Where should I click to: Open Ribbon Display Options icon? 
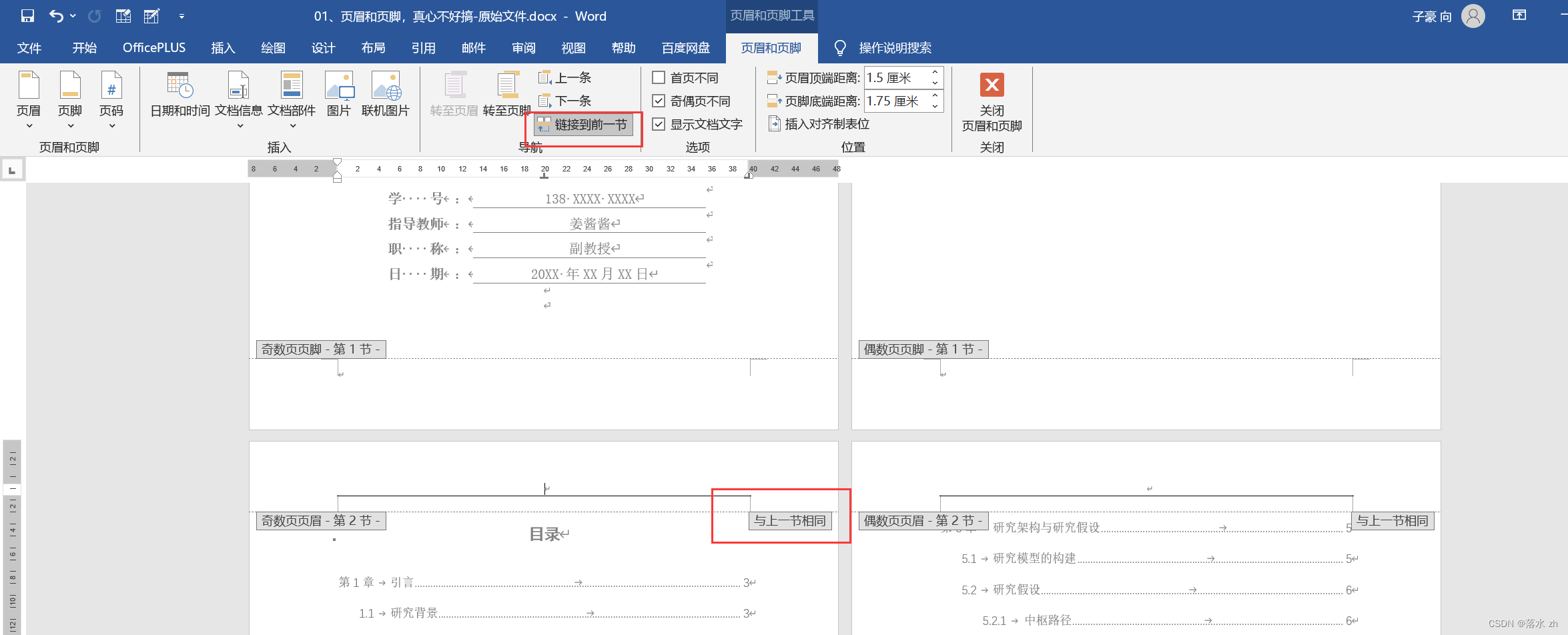coord(1519,15)
